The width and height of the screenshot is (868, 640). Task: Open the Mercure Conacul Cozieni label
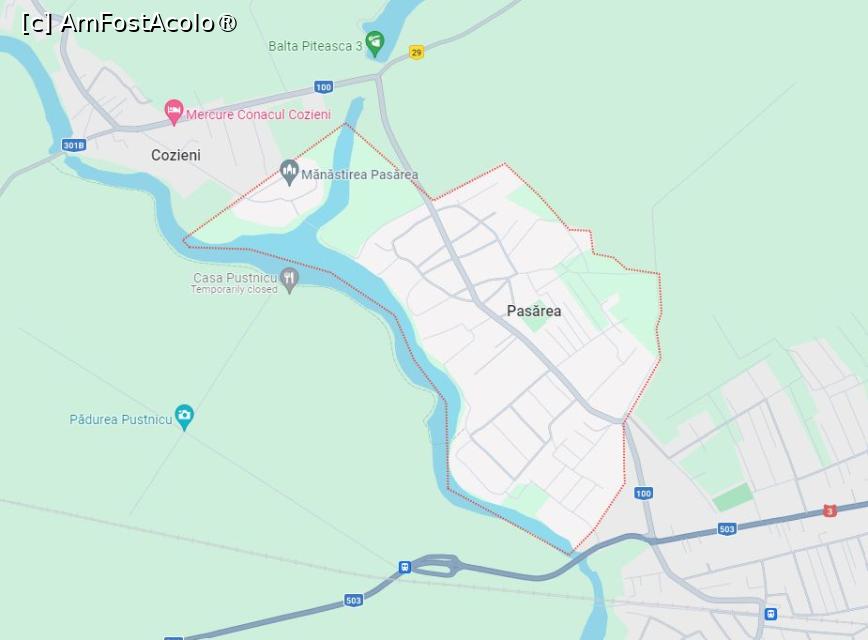click(x=259, y=115)
